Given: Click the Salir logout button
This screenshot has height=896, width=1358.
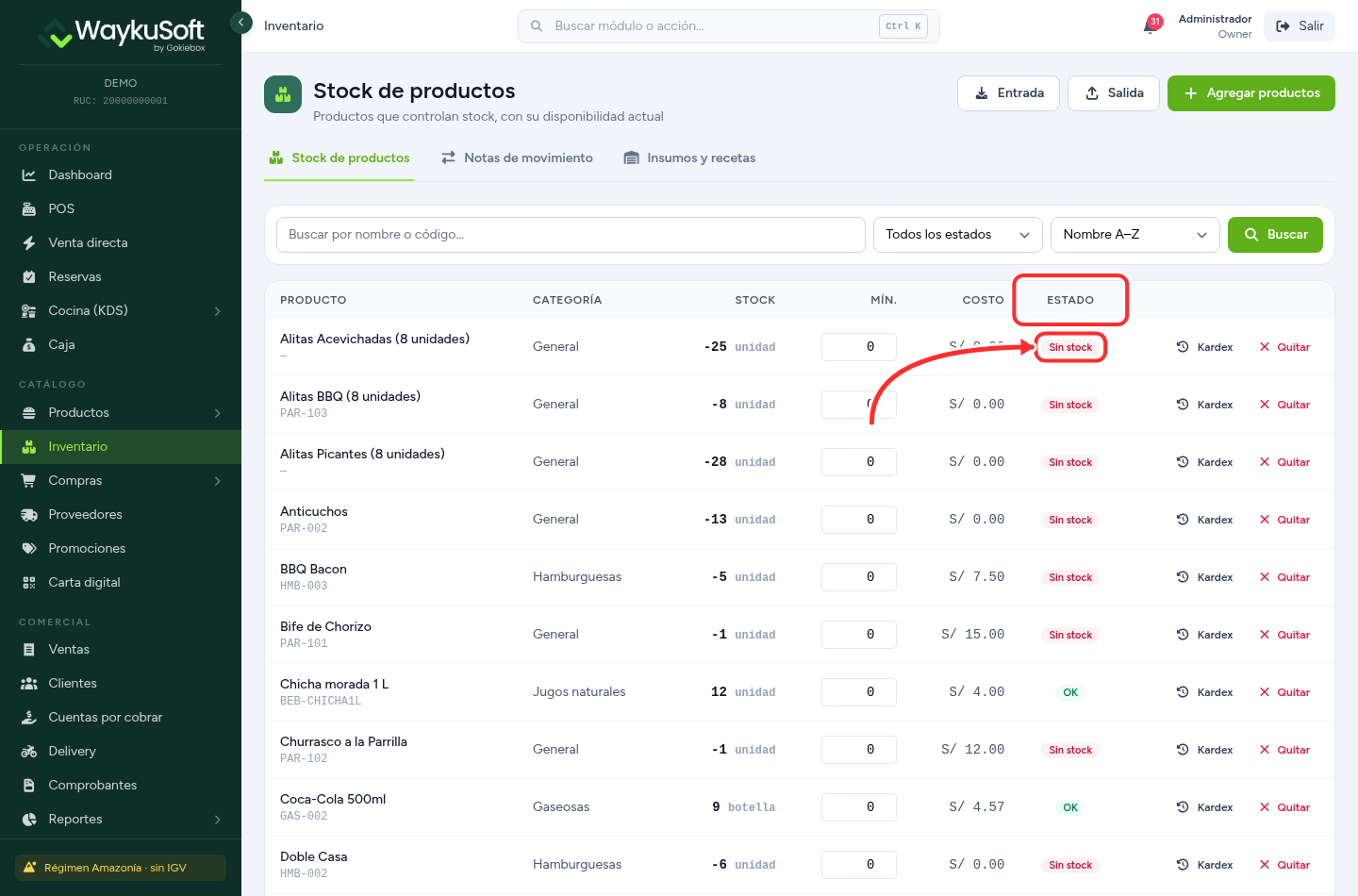Looking at the screenshot, I should tap(1300, 26).
